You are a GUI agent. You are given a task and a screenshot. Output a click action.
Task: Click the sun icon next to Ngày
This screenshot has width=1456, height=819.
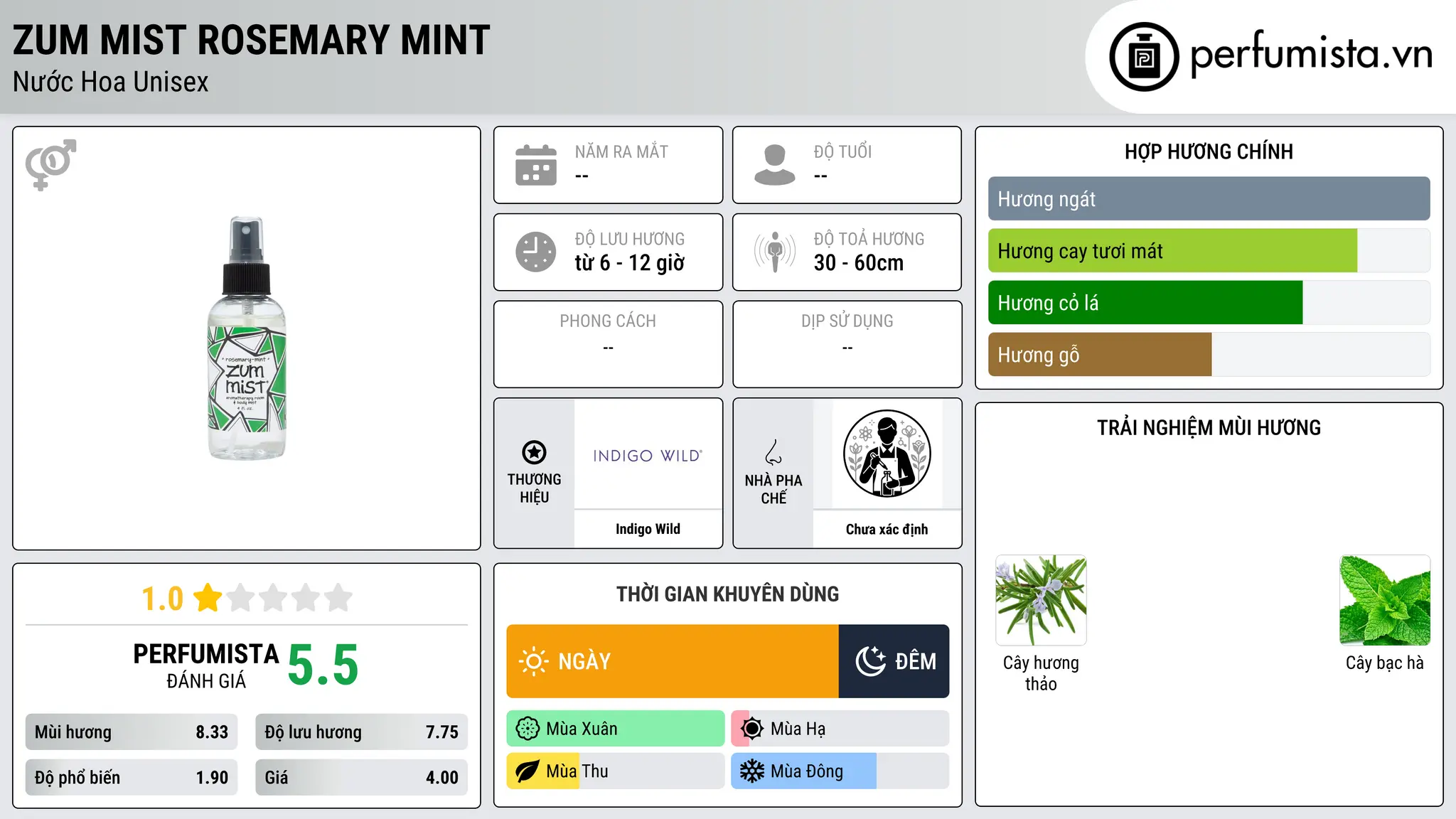pyautogui.click(x=533, y=661)
